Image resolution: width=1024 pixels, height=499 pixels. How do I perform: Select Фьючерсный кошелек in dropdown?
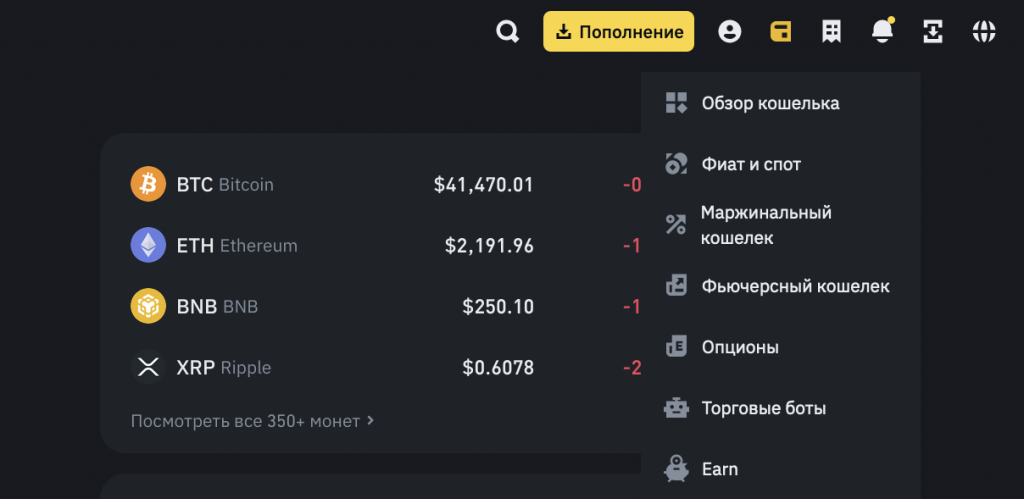coord(795,287)
